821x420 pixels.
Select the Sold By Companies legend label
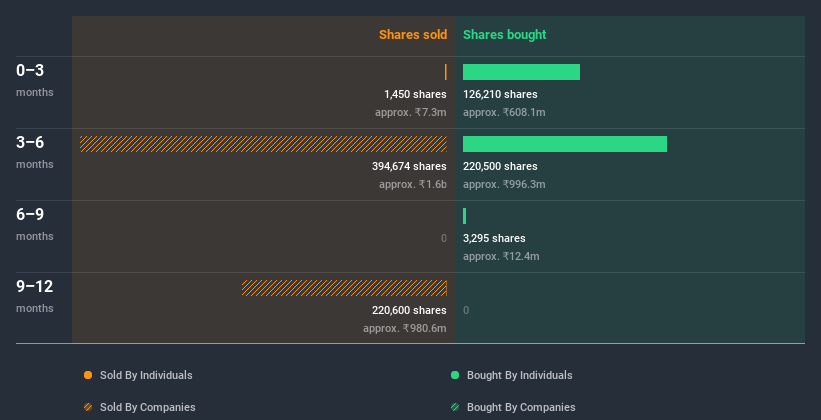coord(148,407)
